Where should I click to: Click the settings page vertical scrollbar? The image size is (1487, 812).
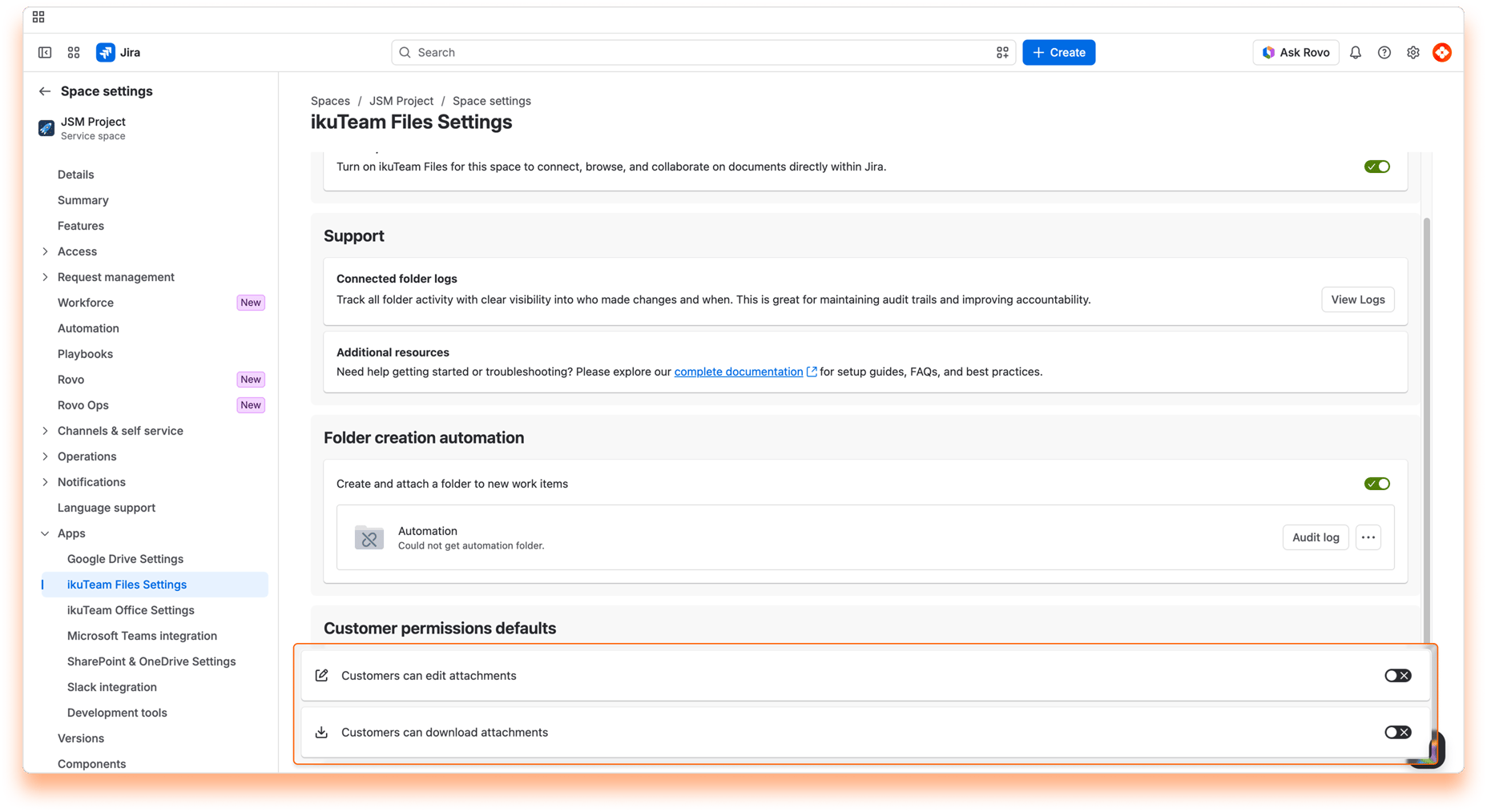tap(1426, 432)
